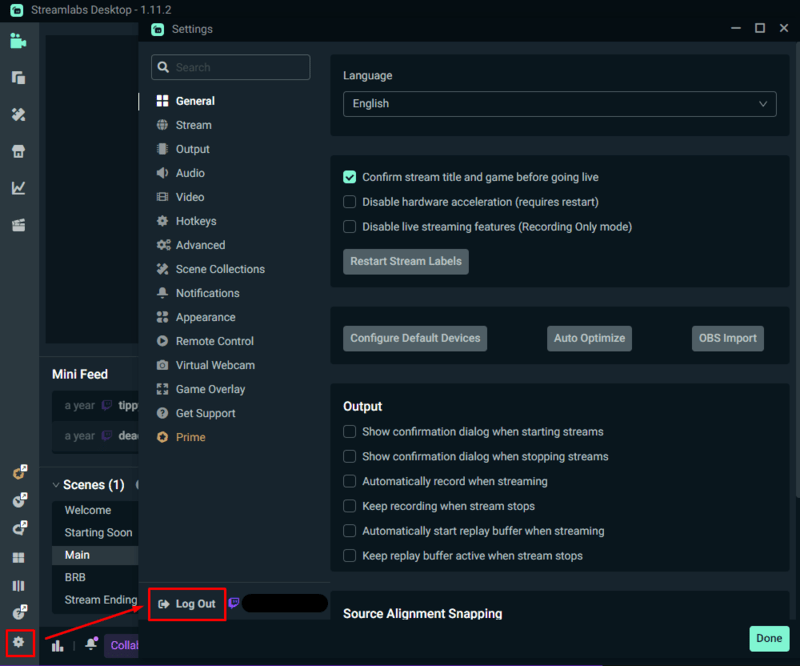Open the Output settings category
Screen dimensions: 800x666
183,149
